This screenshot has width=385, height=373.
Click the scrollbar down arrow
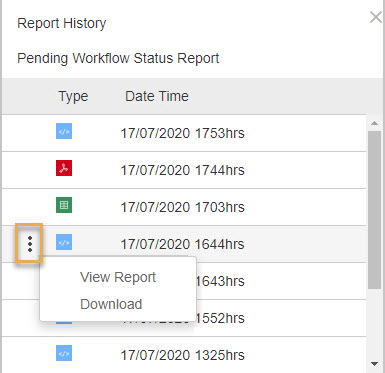click(374, 364)
